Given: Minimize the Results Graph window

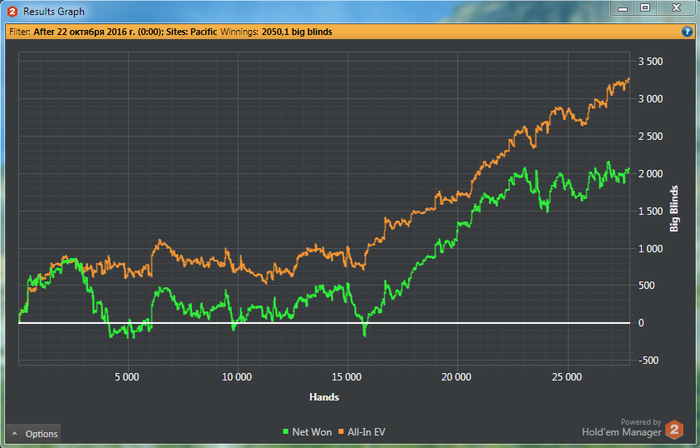Looking at the screenshot, I should [623, 8].
